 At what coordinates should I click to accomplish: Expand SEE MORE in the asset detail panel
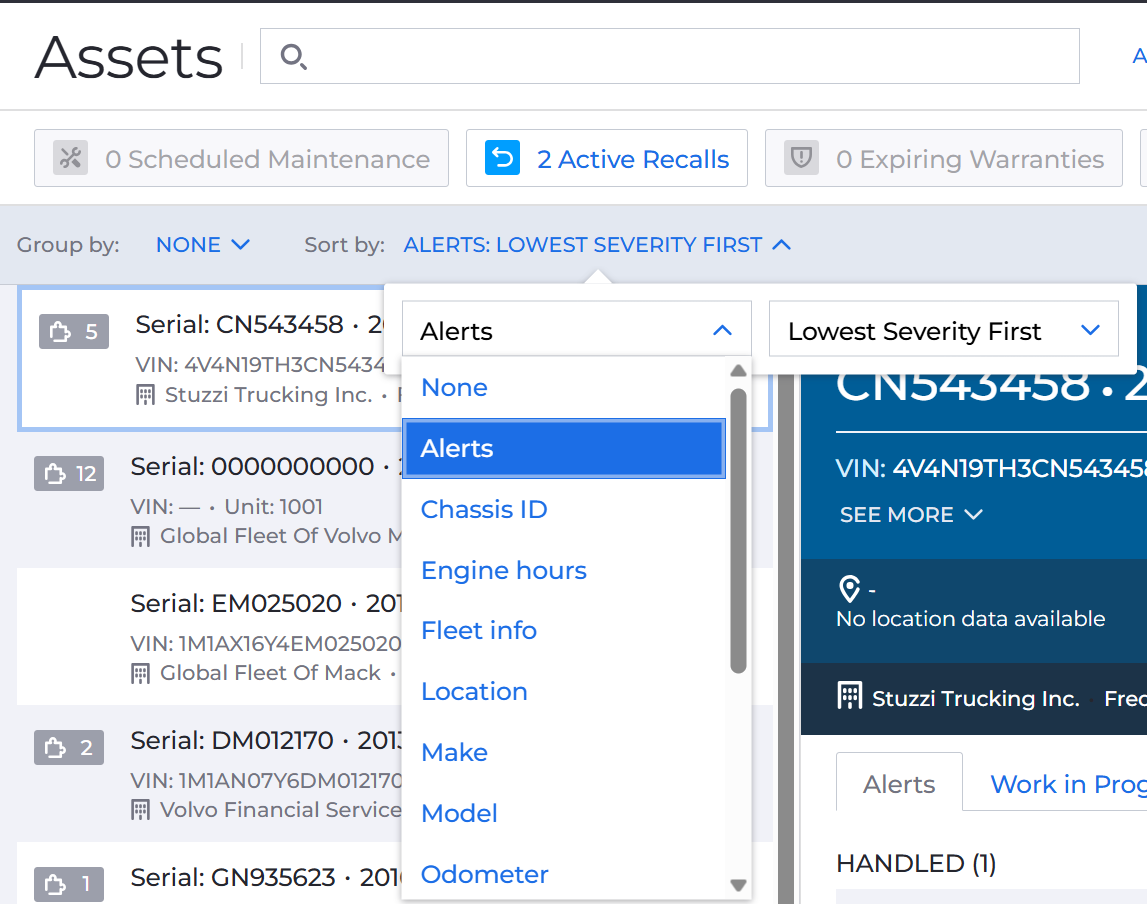[x=911, y=515]
